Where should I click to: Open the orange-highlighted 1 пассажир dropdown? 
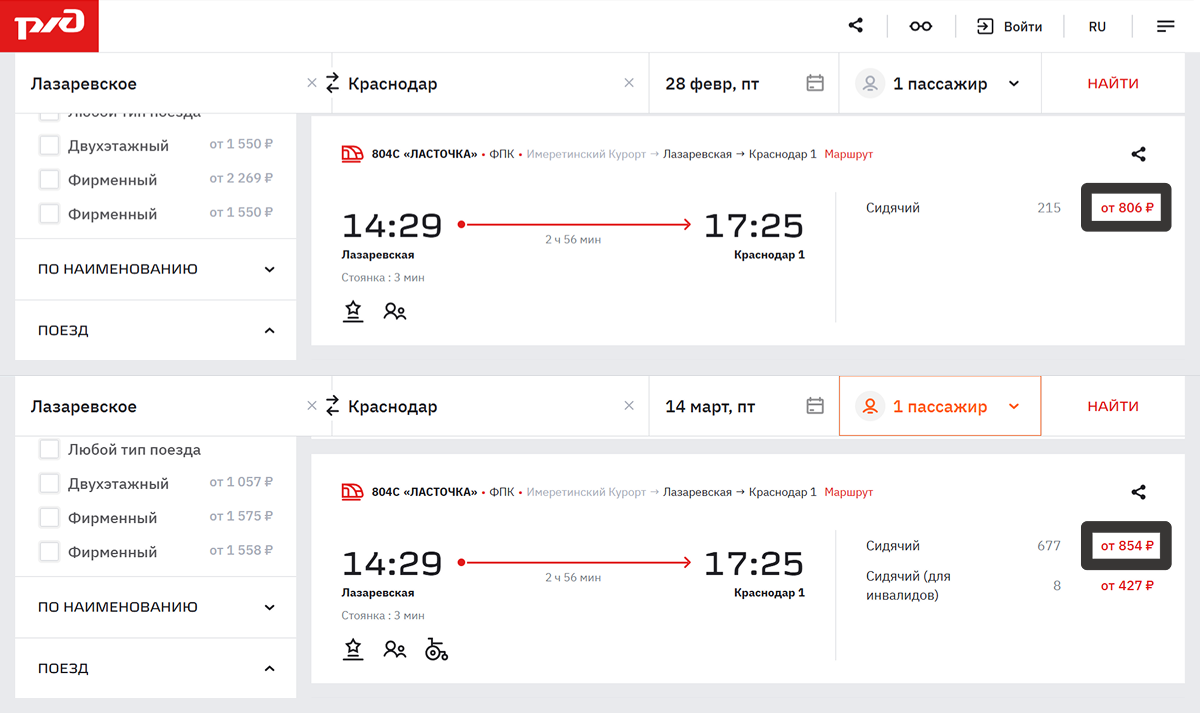[x=940, y=406]
